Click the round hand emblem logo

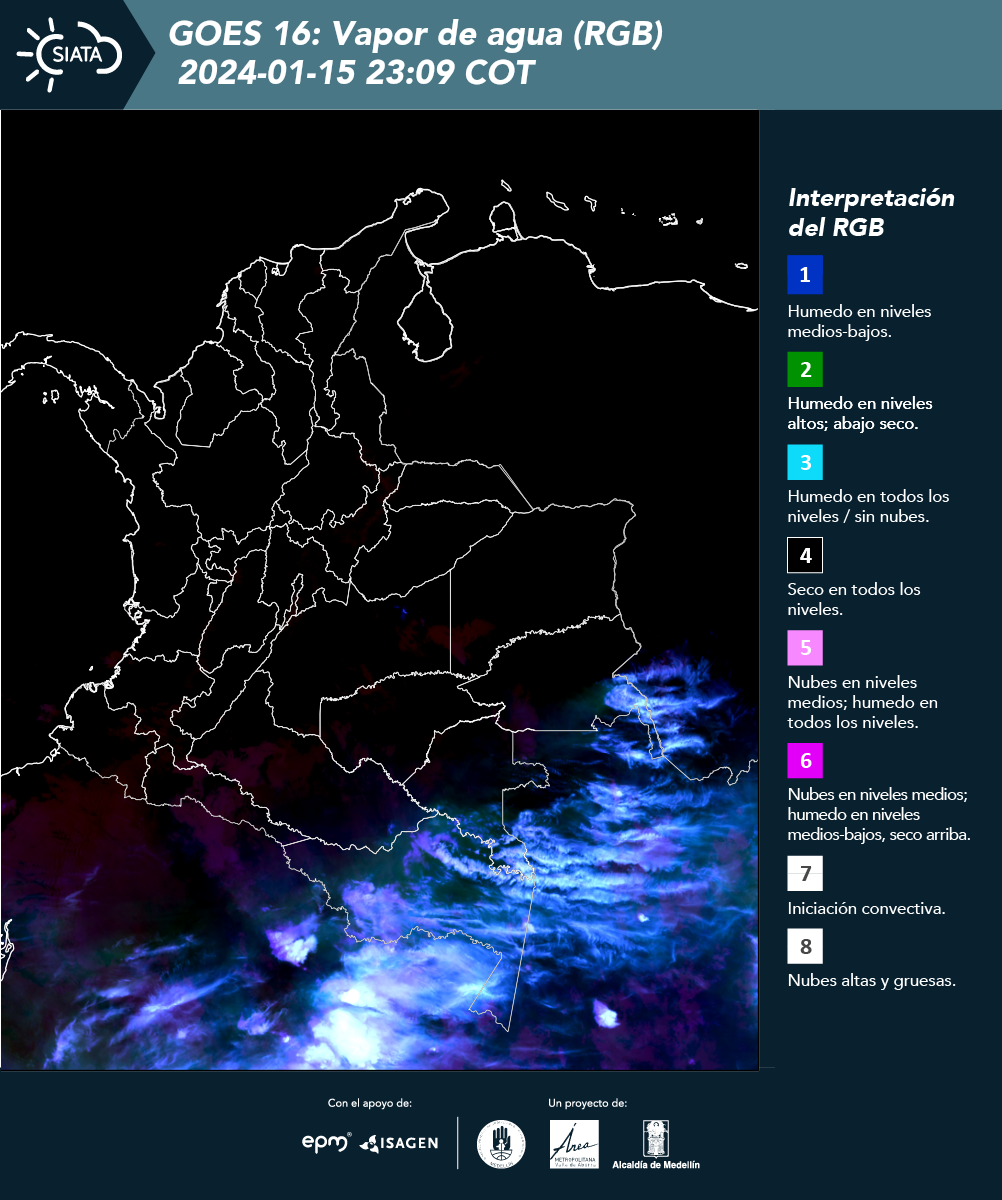pyautogui.click(x=501, y=1144)
